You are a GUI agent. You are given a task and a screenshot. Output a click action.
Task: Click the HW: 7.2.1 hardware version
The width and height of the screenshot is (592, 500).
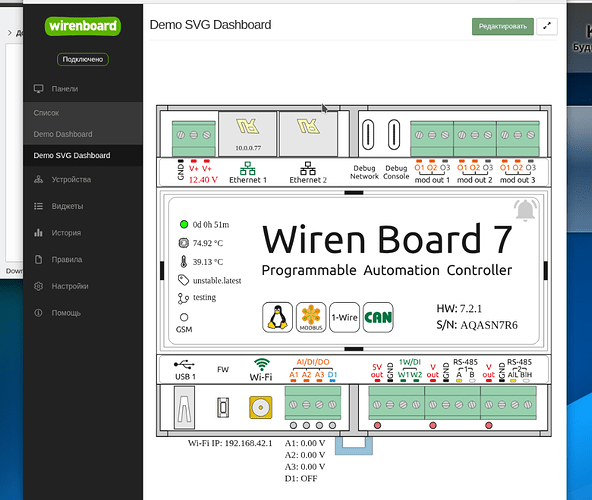coord(459,309)
